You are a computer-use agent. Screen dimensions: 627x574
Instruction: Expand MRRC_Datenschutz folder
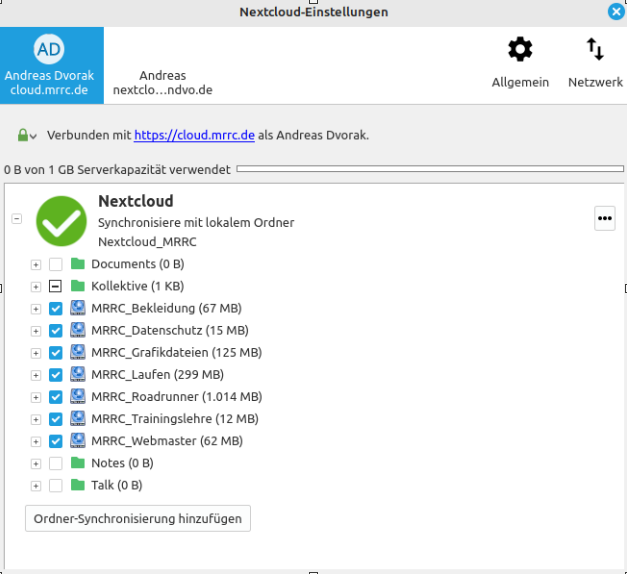[x=36, y=331]
